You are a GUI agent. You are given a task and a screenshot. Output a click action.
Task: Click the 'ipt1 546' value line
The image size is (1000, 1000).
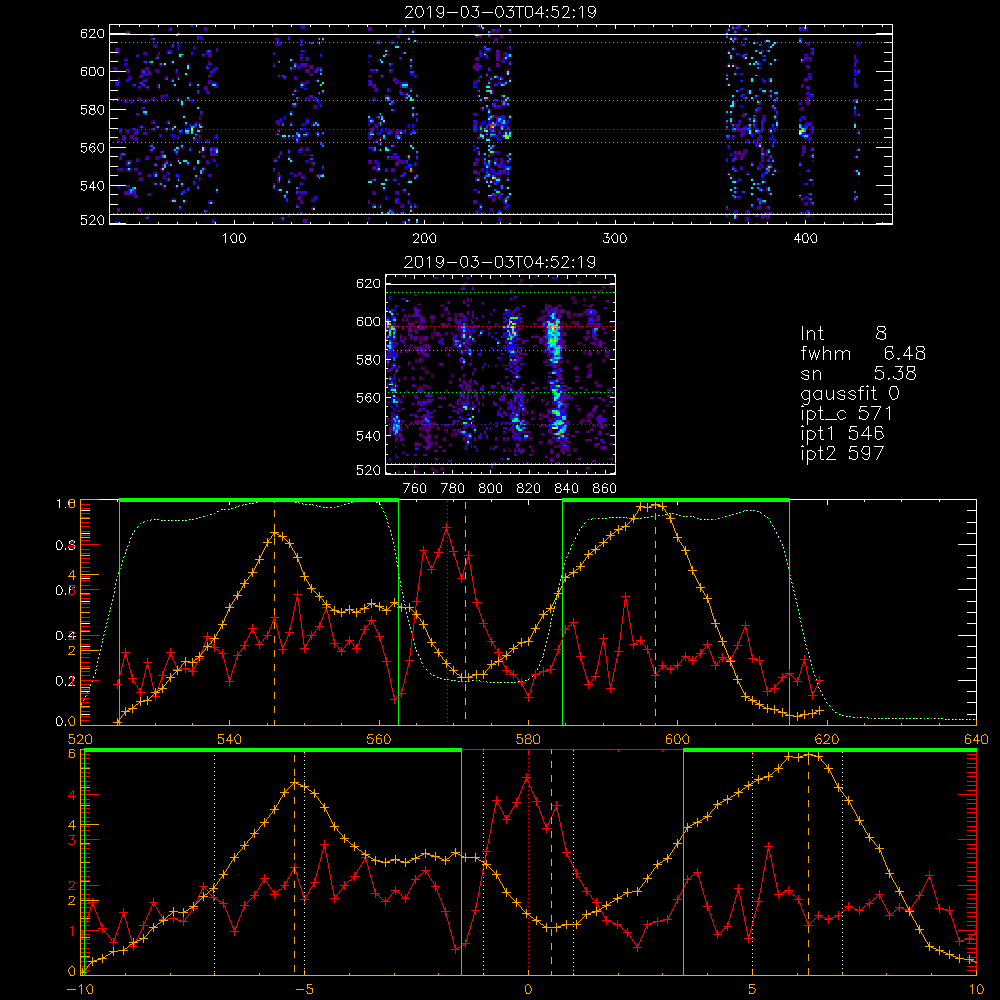pos(842,434)
